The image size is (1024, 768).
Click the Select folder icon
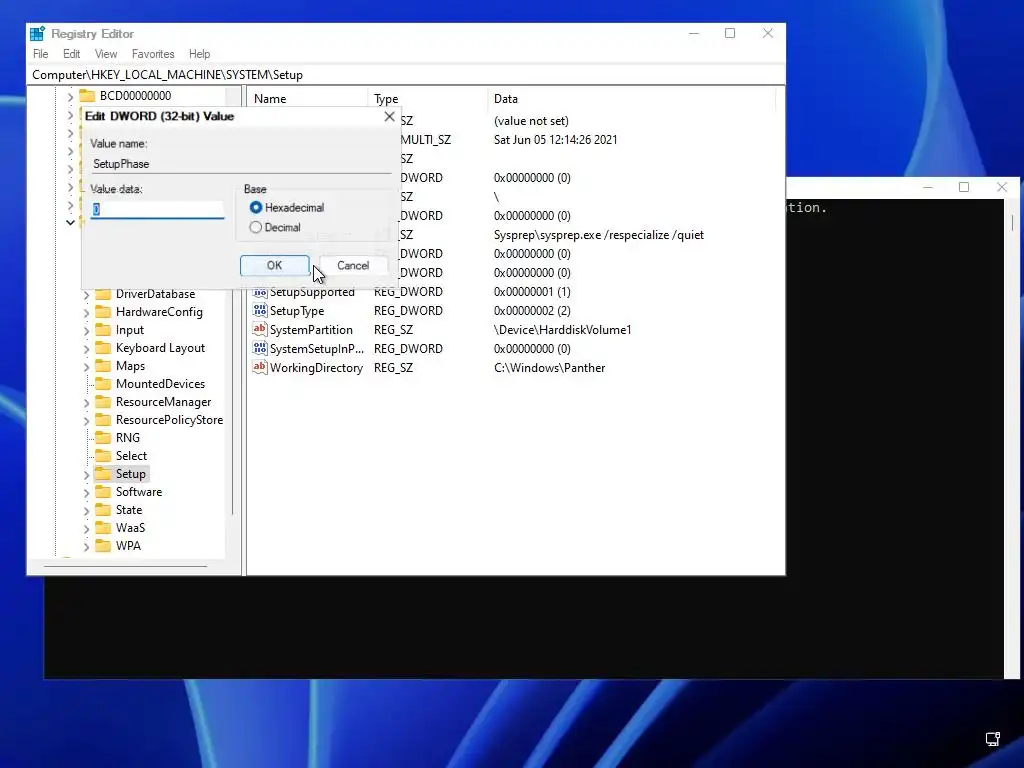[x=103, y=456]
